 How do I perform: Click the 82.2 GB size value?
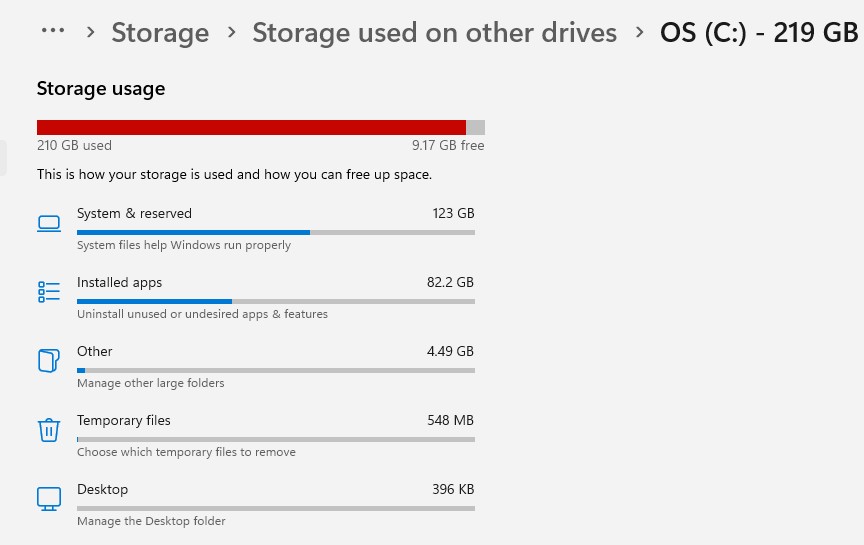click(x=450, y=282)
